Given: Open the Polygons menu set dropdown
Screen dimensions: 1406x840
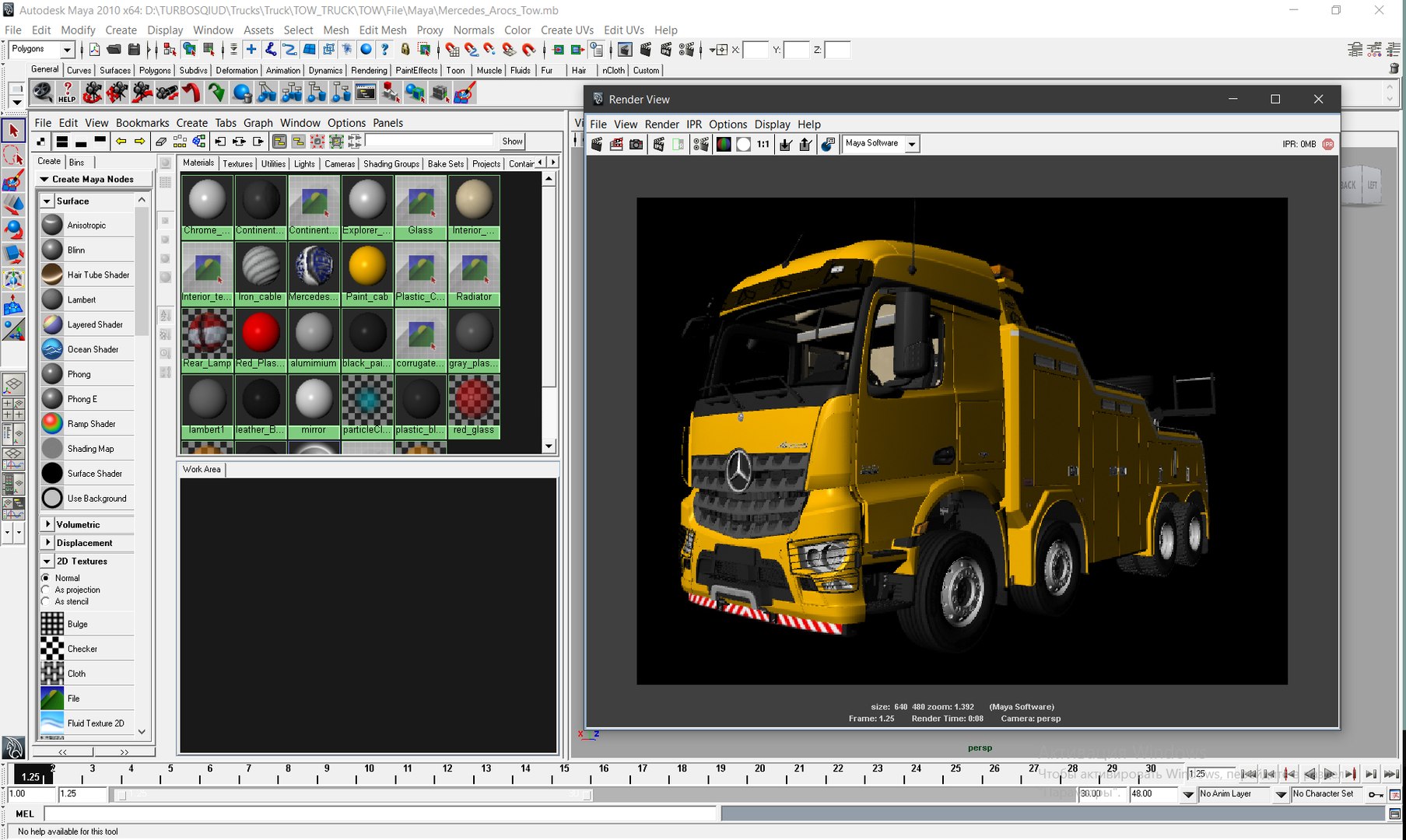Looking at the screenshot, I should pos(67,50).
